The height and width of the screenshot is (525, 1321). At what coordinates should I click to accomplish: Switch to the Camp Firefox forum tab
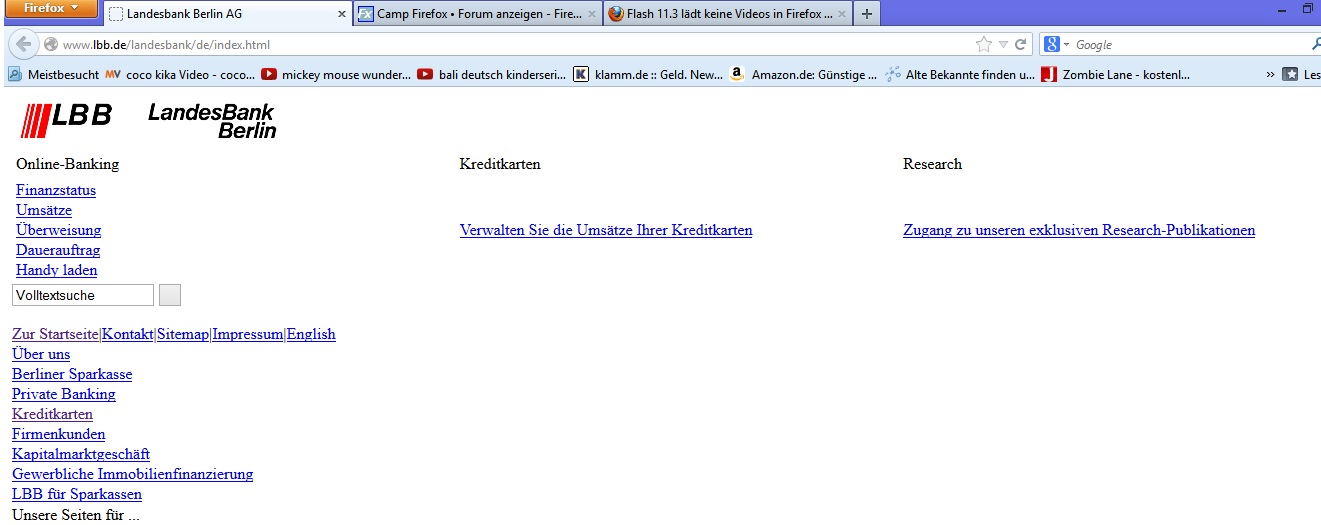click(x=478, y=14)
